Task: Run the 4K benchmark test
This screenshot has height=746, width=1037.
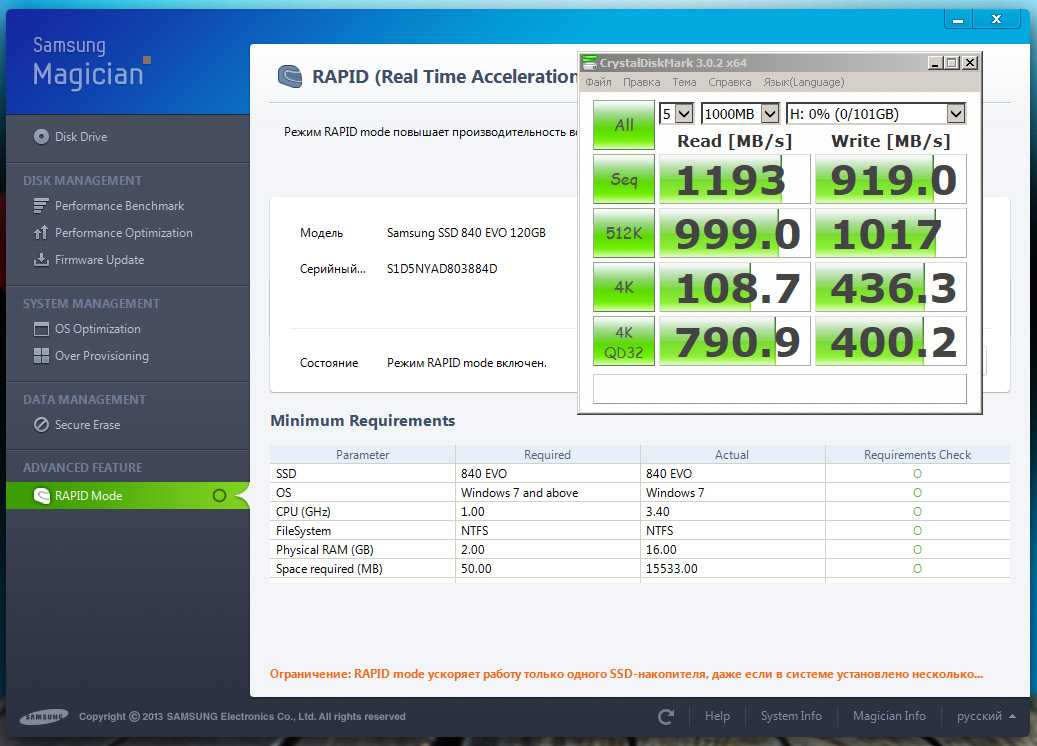Action: (x=624, y=287)
